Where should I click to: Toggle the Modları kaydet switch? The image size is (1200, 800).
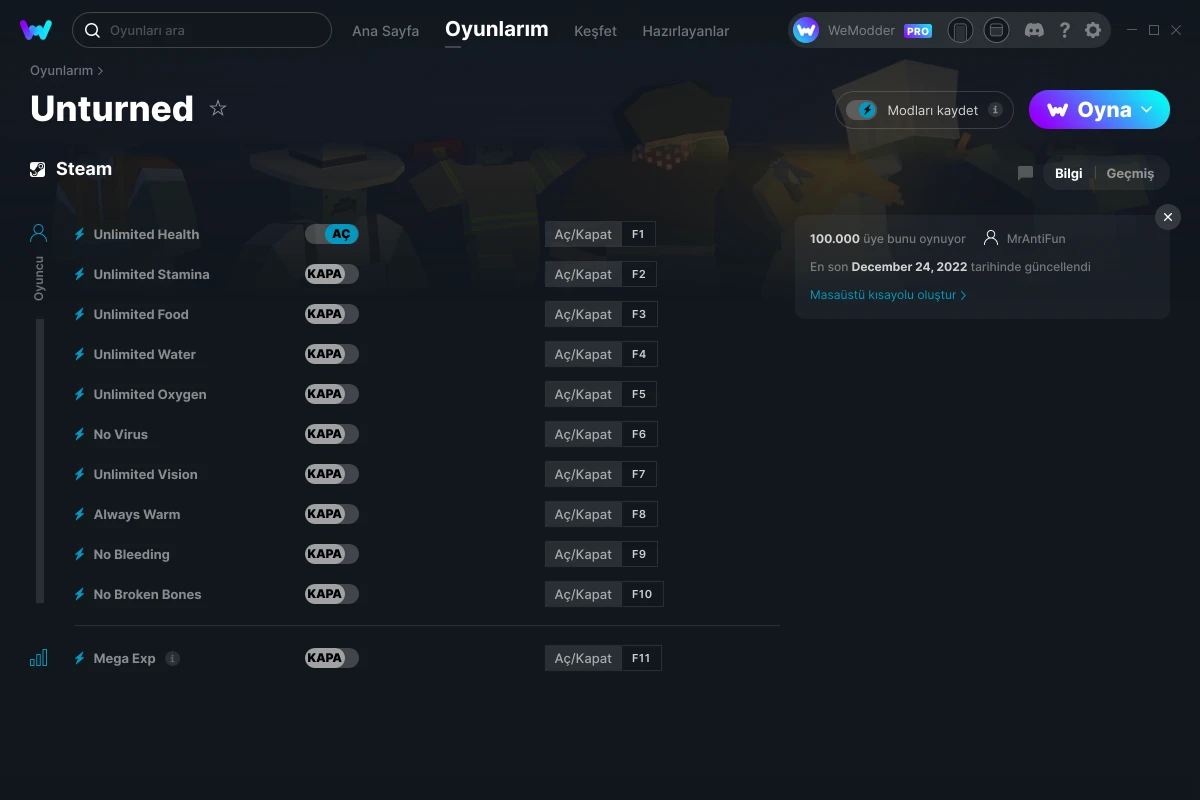click(x=861, y=110)
